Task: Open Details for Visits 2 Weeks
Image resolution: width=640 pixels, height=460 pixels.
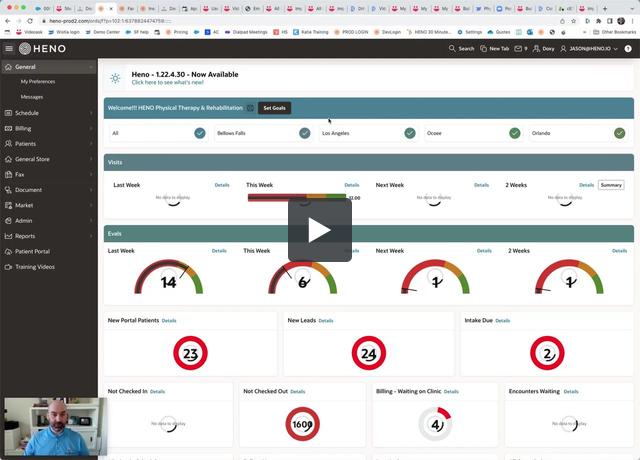Action: pyautogui.click(x=587, y=185)
